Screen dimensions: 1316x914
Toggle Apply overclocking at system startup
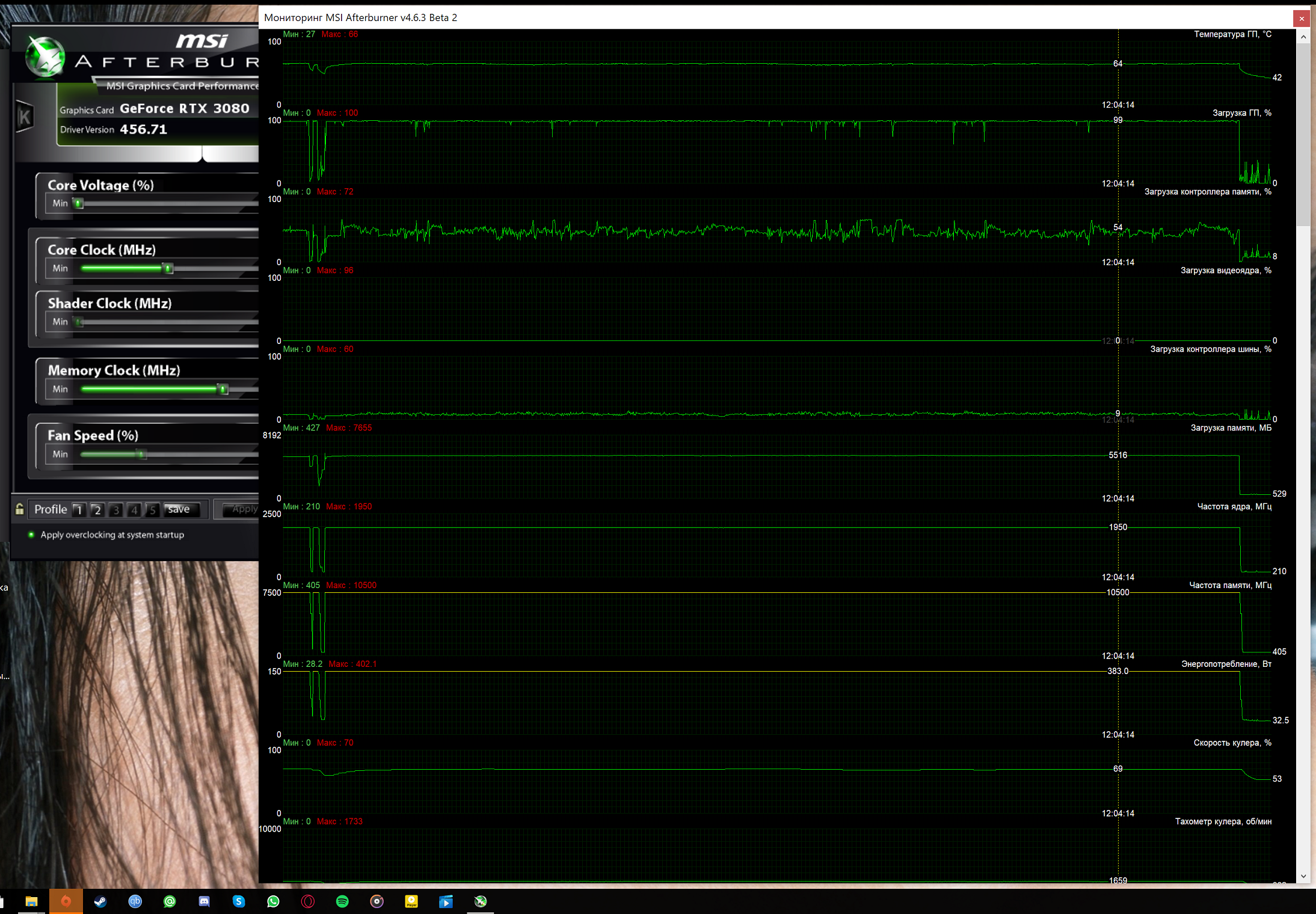(31, 535)
